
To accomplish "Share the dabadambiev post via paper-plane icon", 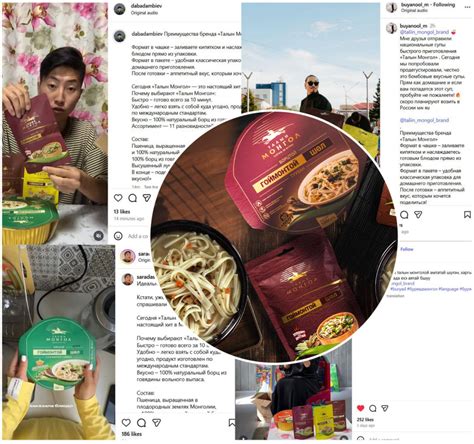I will click(147, 198).
